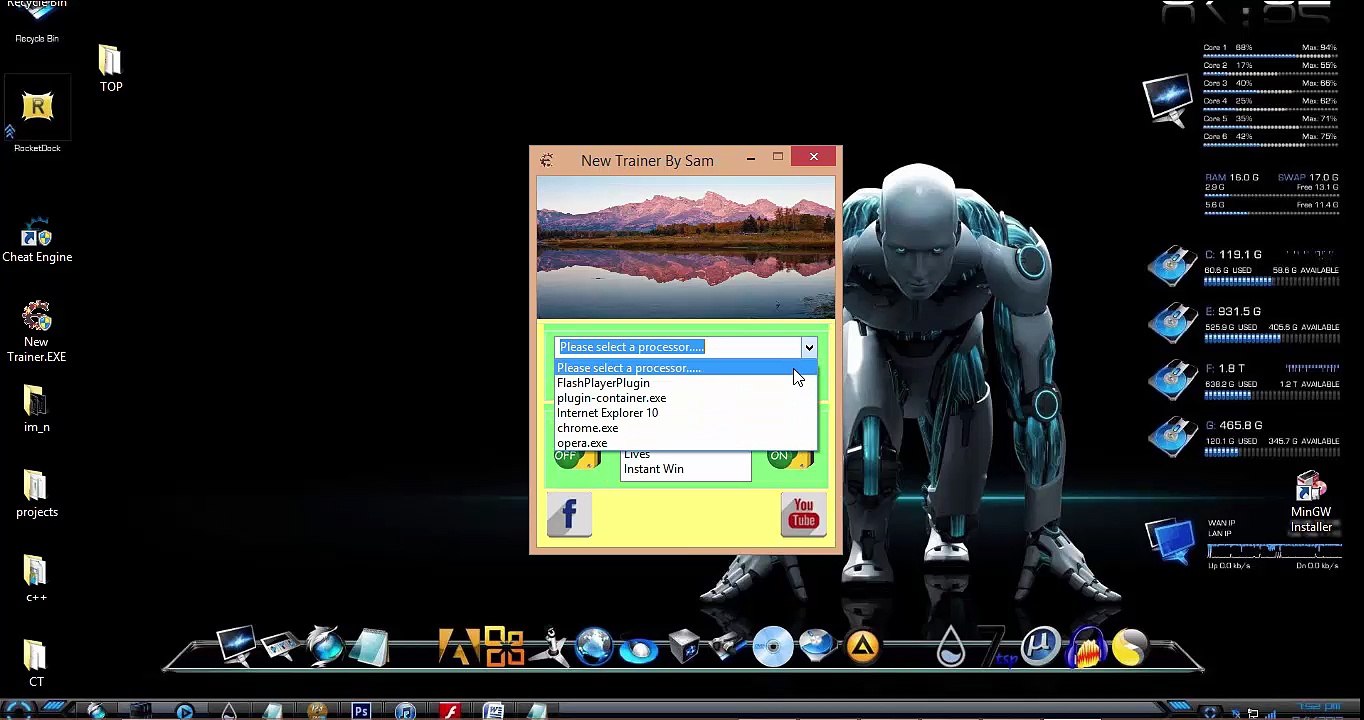Click the joystick icon in the dock

coord(550,647)
